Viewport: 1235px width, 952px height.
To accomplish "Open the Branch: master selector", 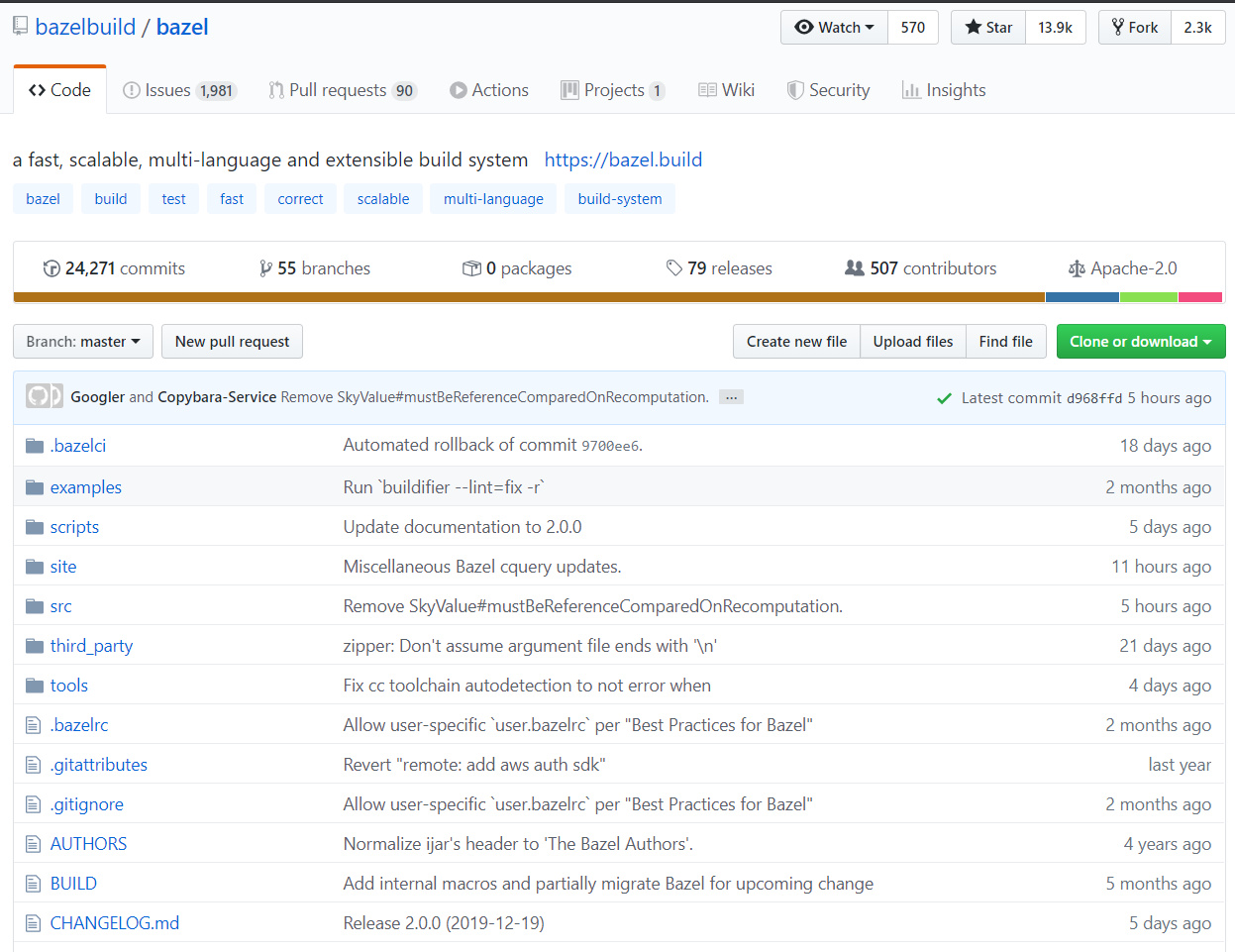I will click(x=83, y=342).
